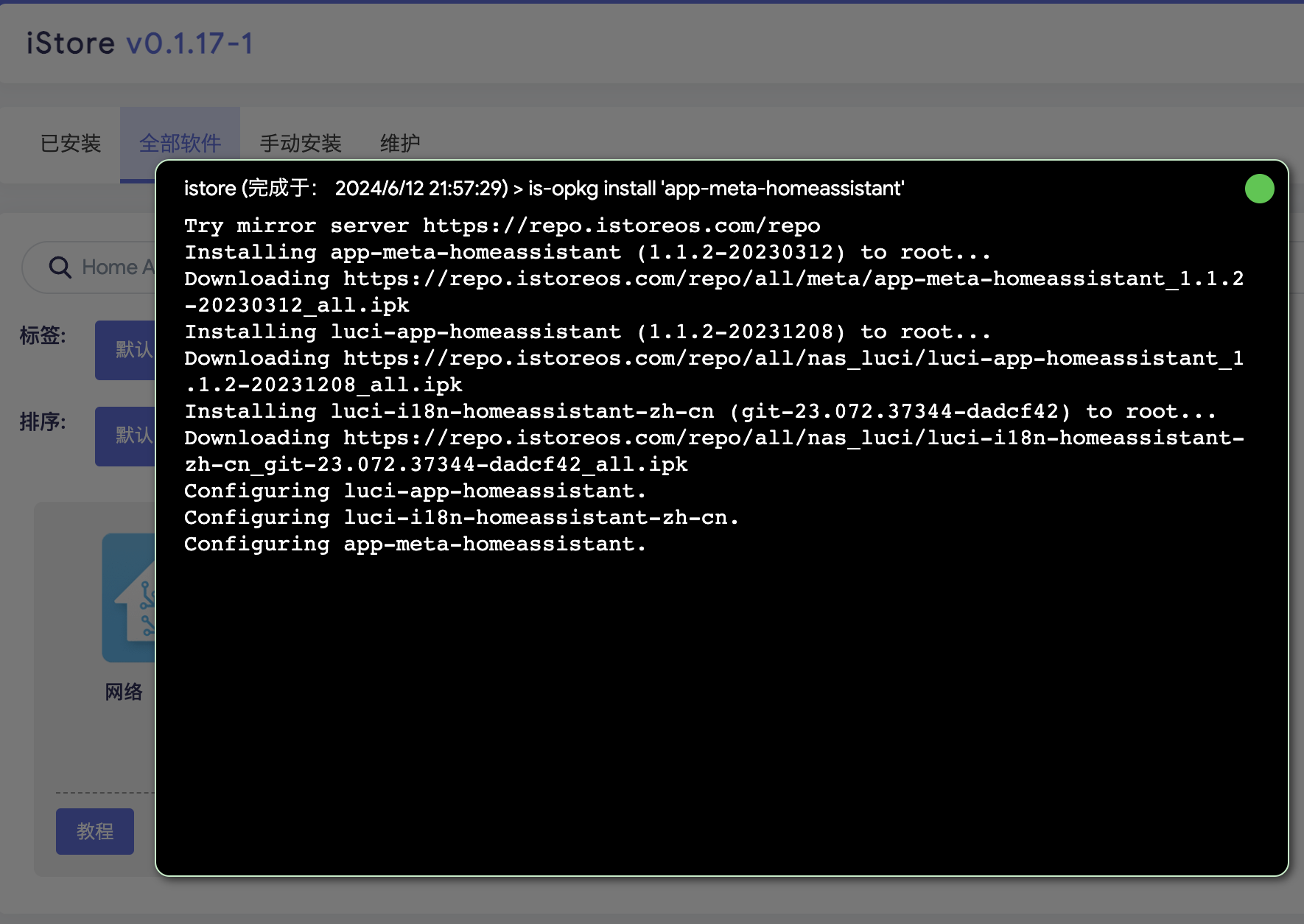Click the green status circle in the terminal dialog
1304x924 pixels.
click(1259, 189)
